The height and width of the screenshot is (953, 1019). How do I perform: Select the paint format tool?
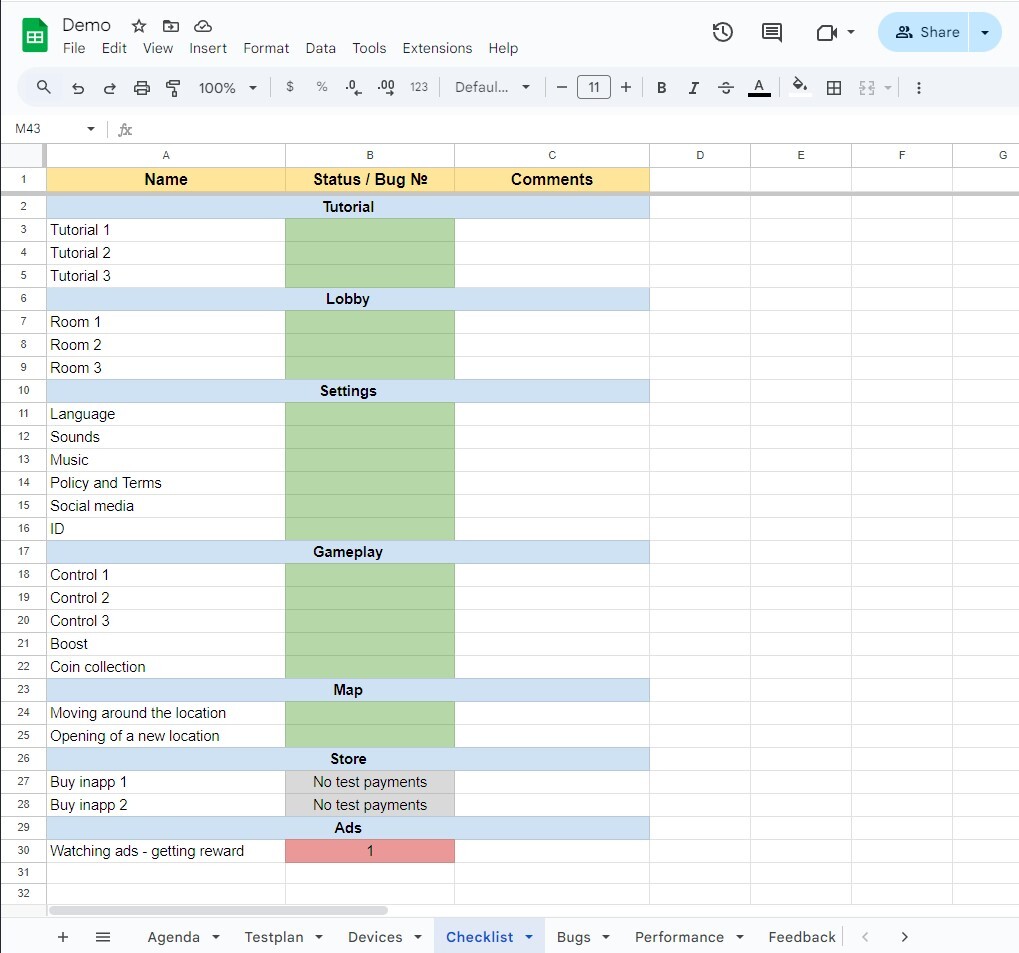(x=173, y=88)
